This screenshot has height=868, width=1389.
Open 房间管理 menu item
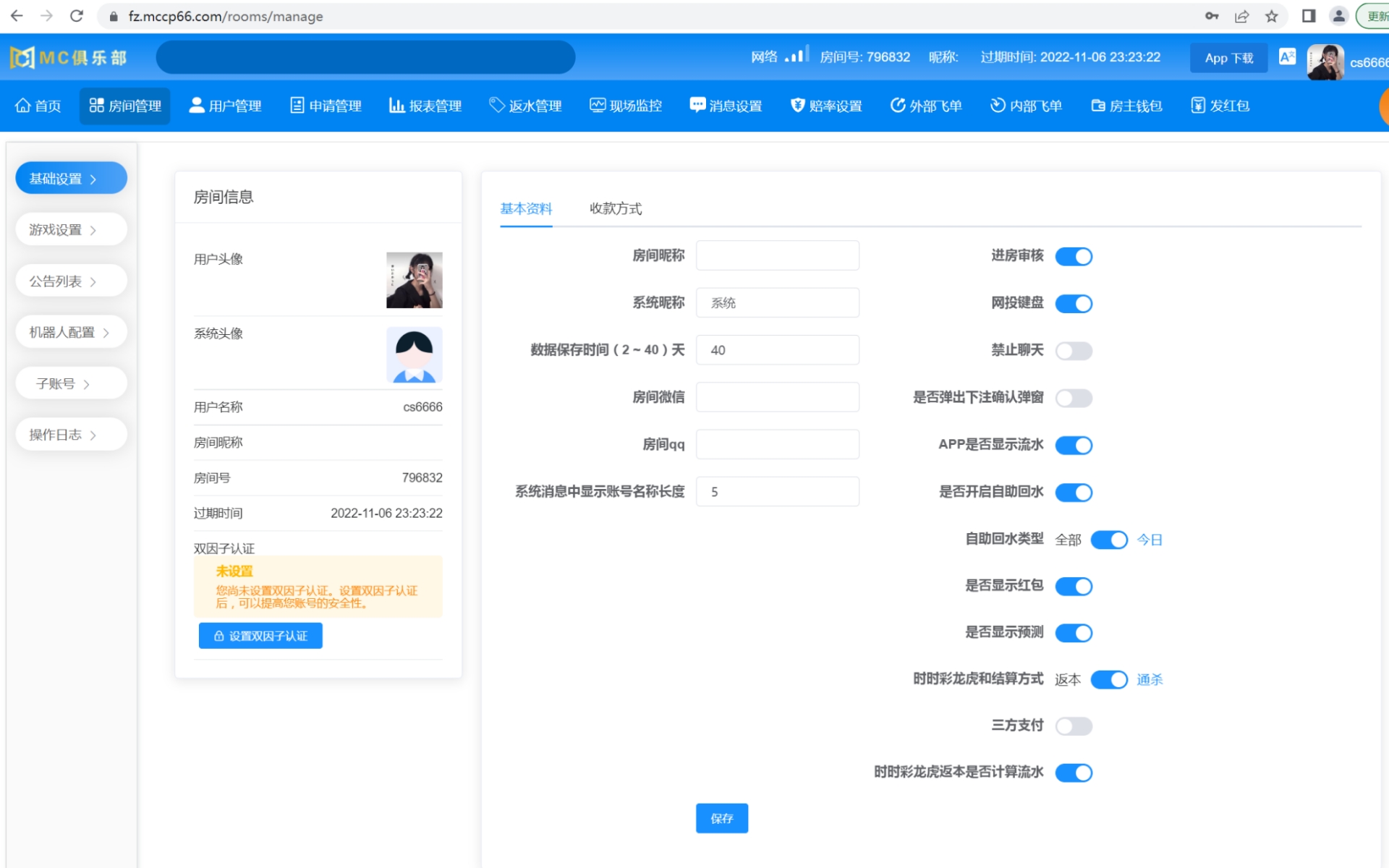125,106
